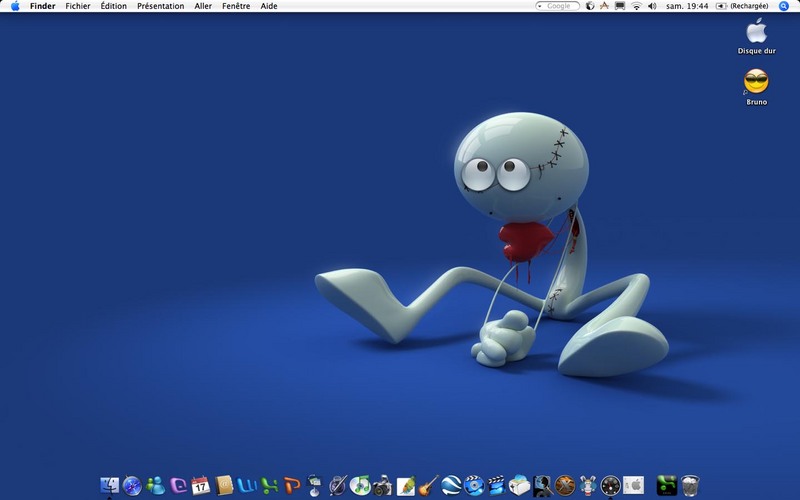Open System Preferences Apple icon in Dock
The image size is (800, 500).
click(x=633, y=485)
